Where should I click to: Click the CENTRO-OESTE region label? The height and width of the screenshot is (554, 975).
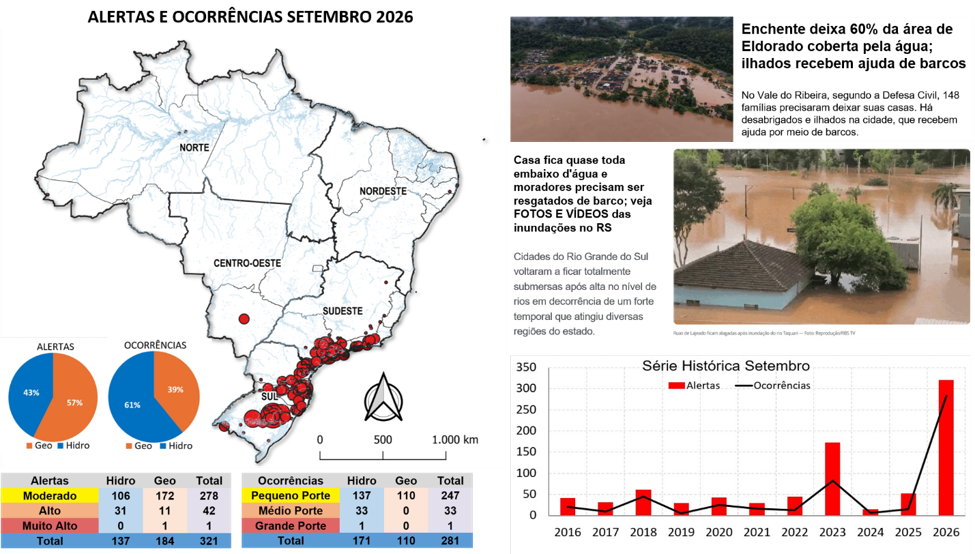click(247, 263)
